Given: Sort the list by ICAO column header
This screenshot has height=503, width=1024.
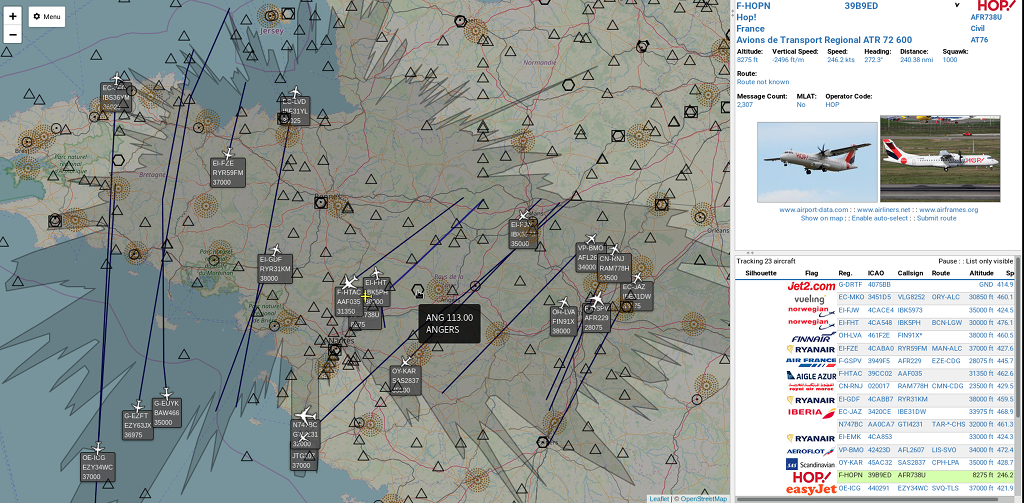Looking at the screenshot, I should point(876,273).
